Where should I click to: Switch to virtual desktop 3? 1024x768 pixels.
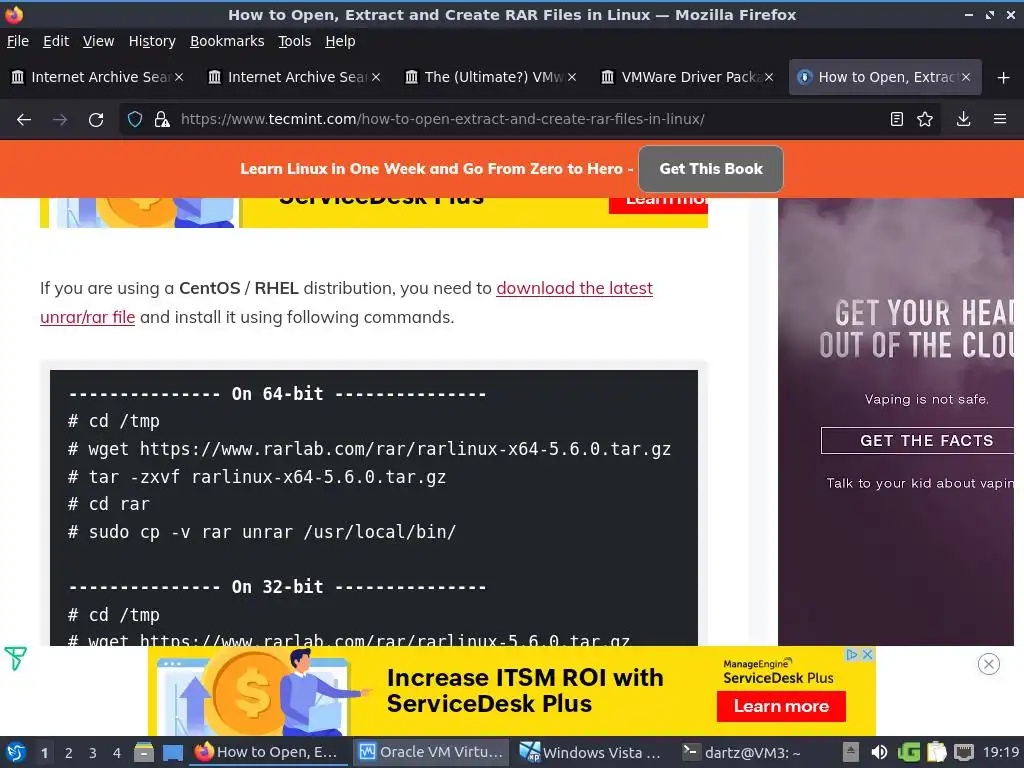coord(93,753)
